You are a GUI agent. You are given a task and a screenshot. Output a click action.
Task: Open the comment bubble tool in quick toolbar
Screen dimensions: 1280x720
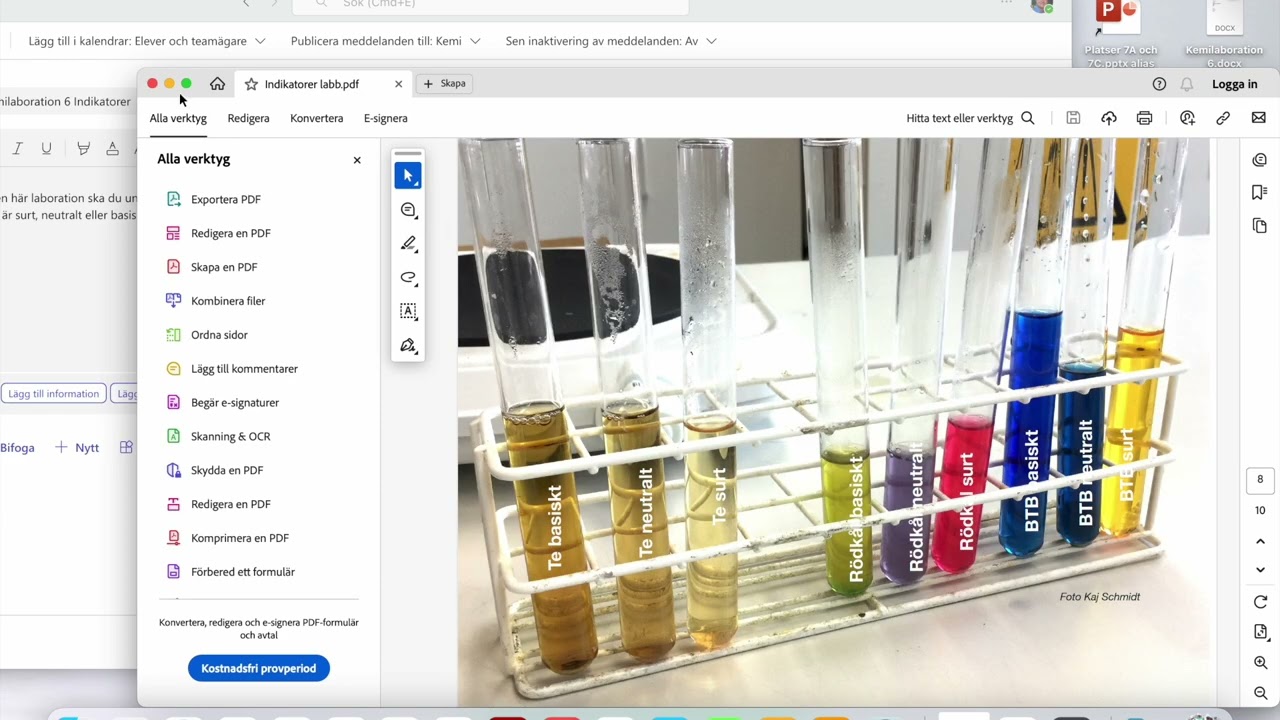[408, 210]
